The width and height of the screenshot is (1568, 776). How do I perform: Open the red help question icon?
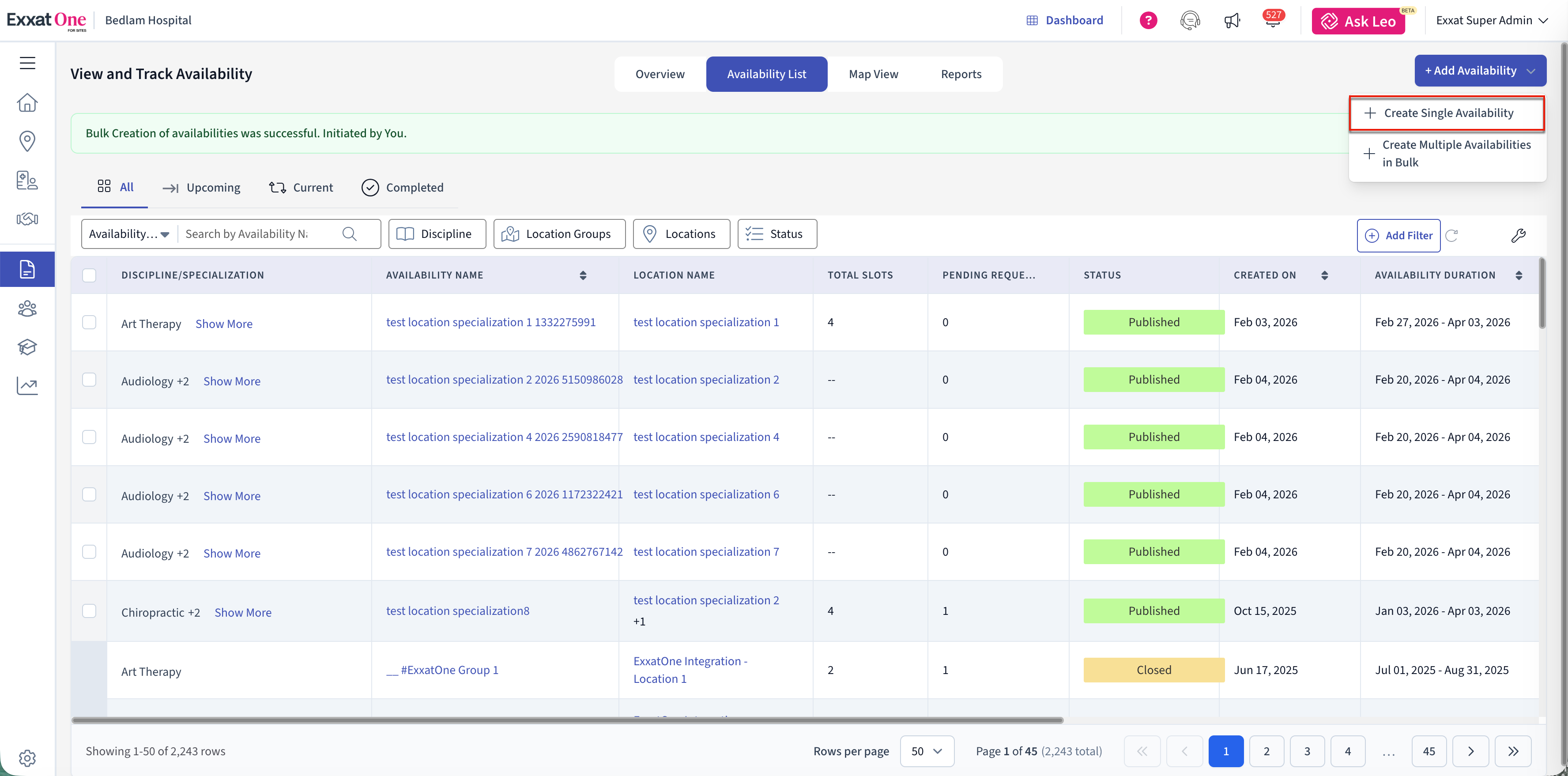point(1148,21)
